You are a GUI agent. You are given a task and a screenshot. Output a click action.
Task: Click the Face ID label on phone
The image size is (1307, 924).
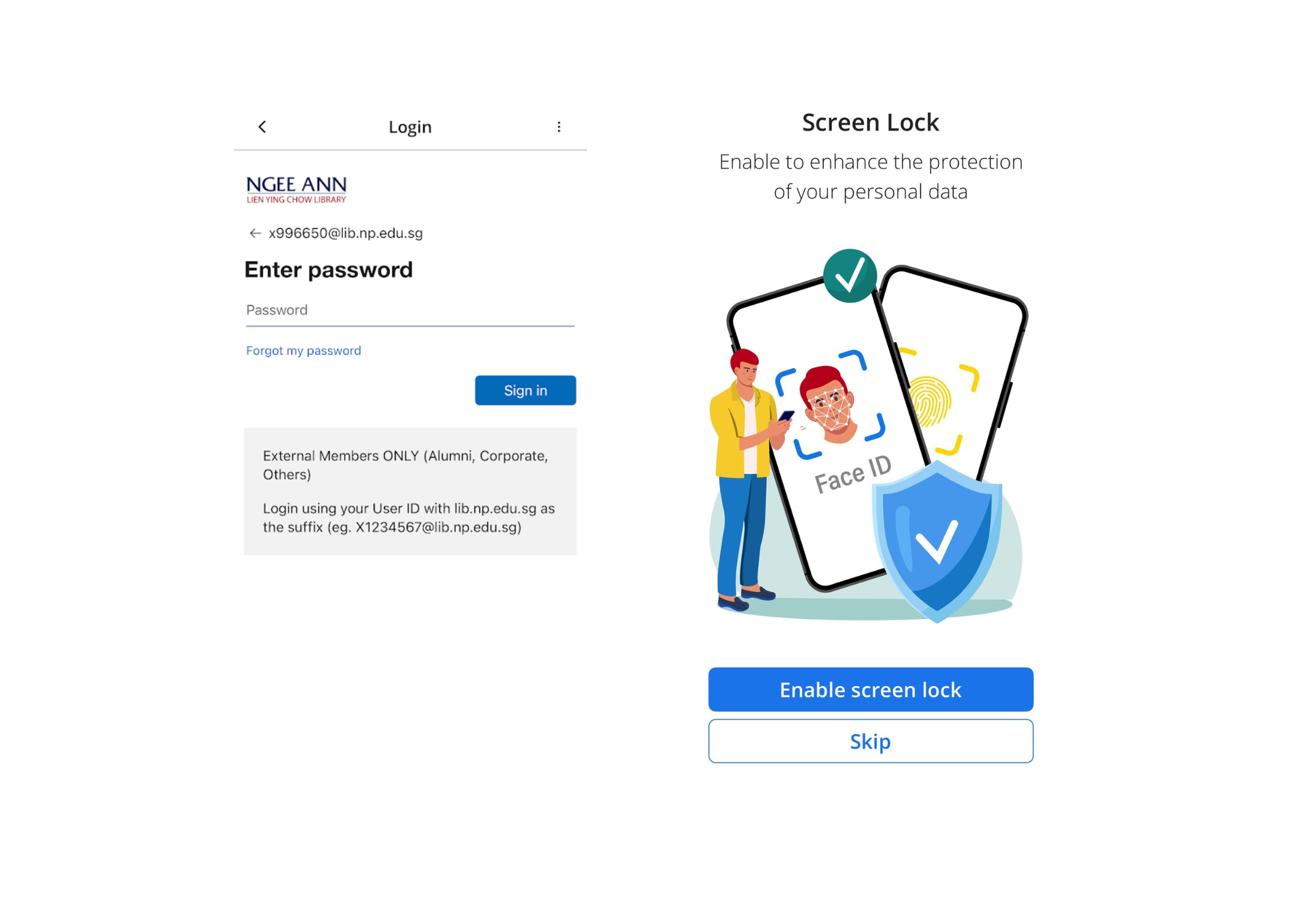click(852, 474)
